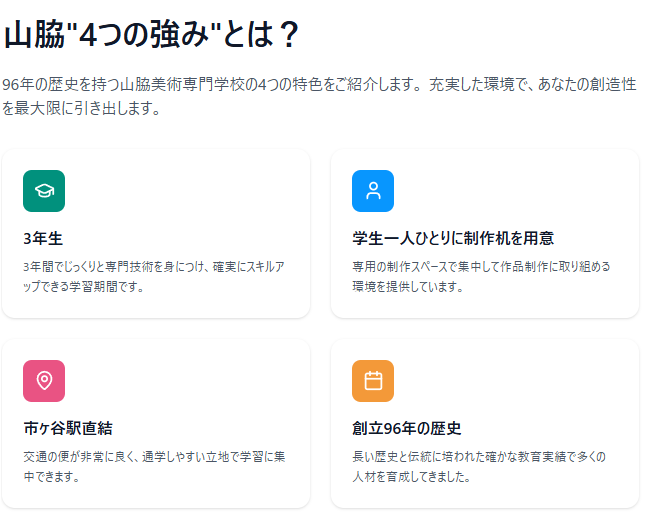Click the orange calendar icon
The image size is (651, 515).
(373, 381)
